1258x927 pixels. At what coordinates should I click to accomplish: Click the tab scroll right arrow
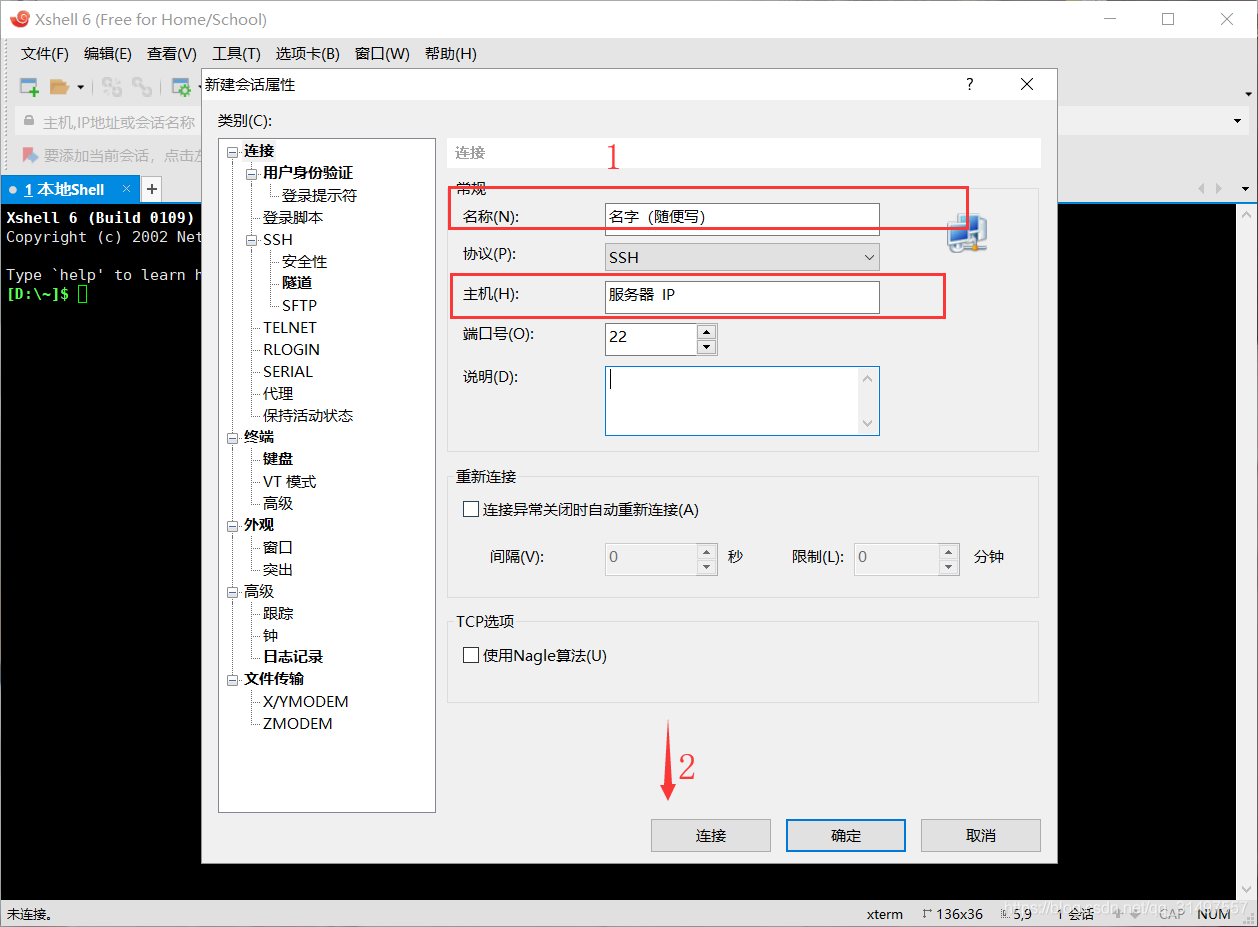pos(1219,188)
